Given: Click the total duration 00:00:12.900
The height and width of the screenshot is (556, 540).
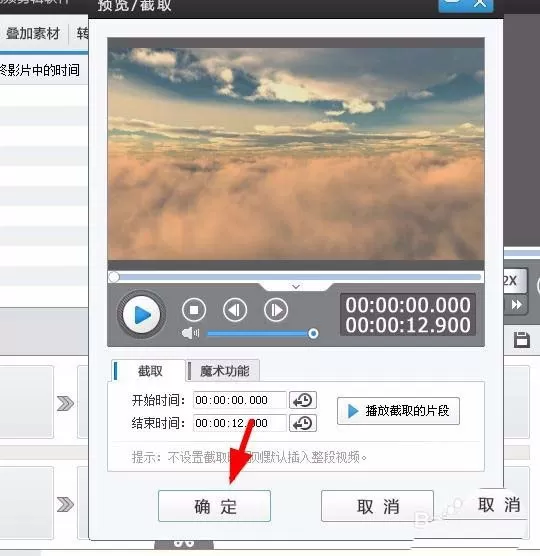Looking at the screenshot, I should coord(408,325).
